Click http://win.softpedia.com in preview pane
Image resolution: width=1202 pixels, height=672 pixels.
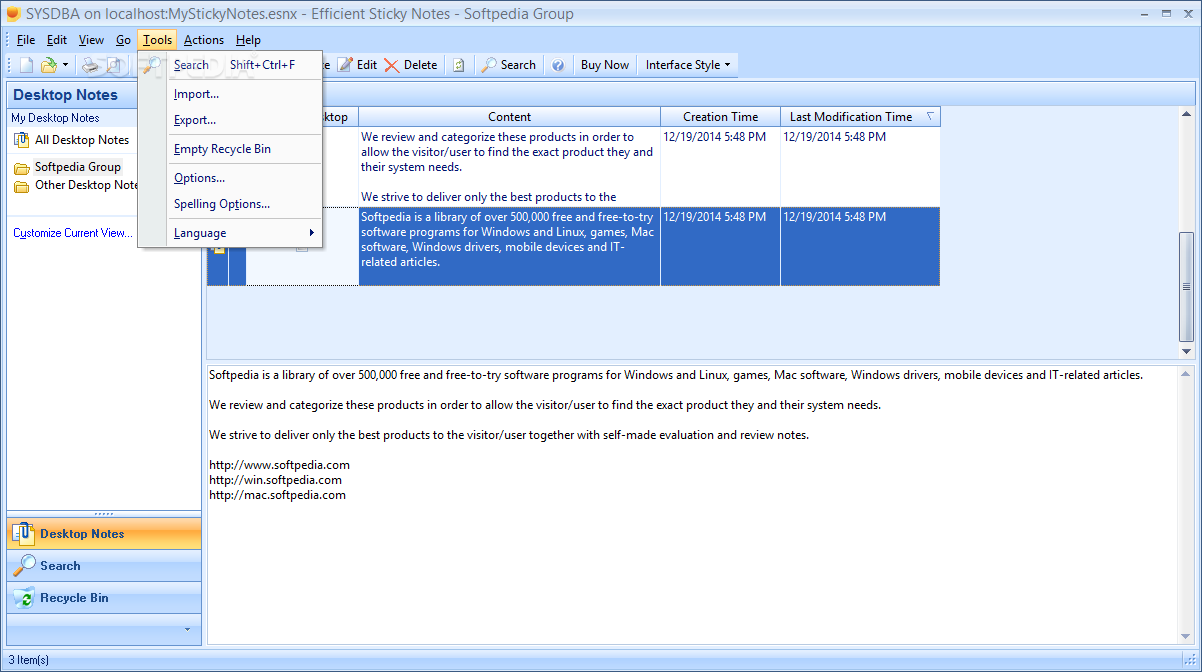pyautogui.click(x=275, y=480)
